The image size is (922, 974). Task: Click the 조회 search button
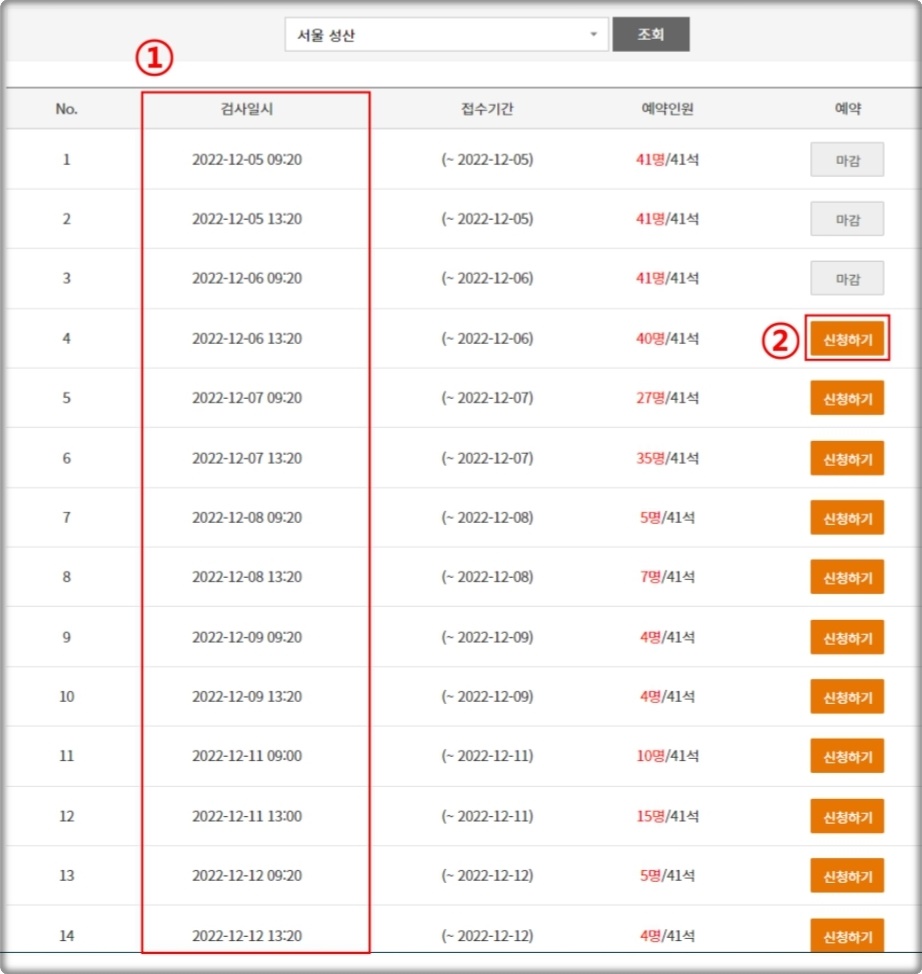click(x=650, y=34)
